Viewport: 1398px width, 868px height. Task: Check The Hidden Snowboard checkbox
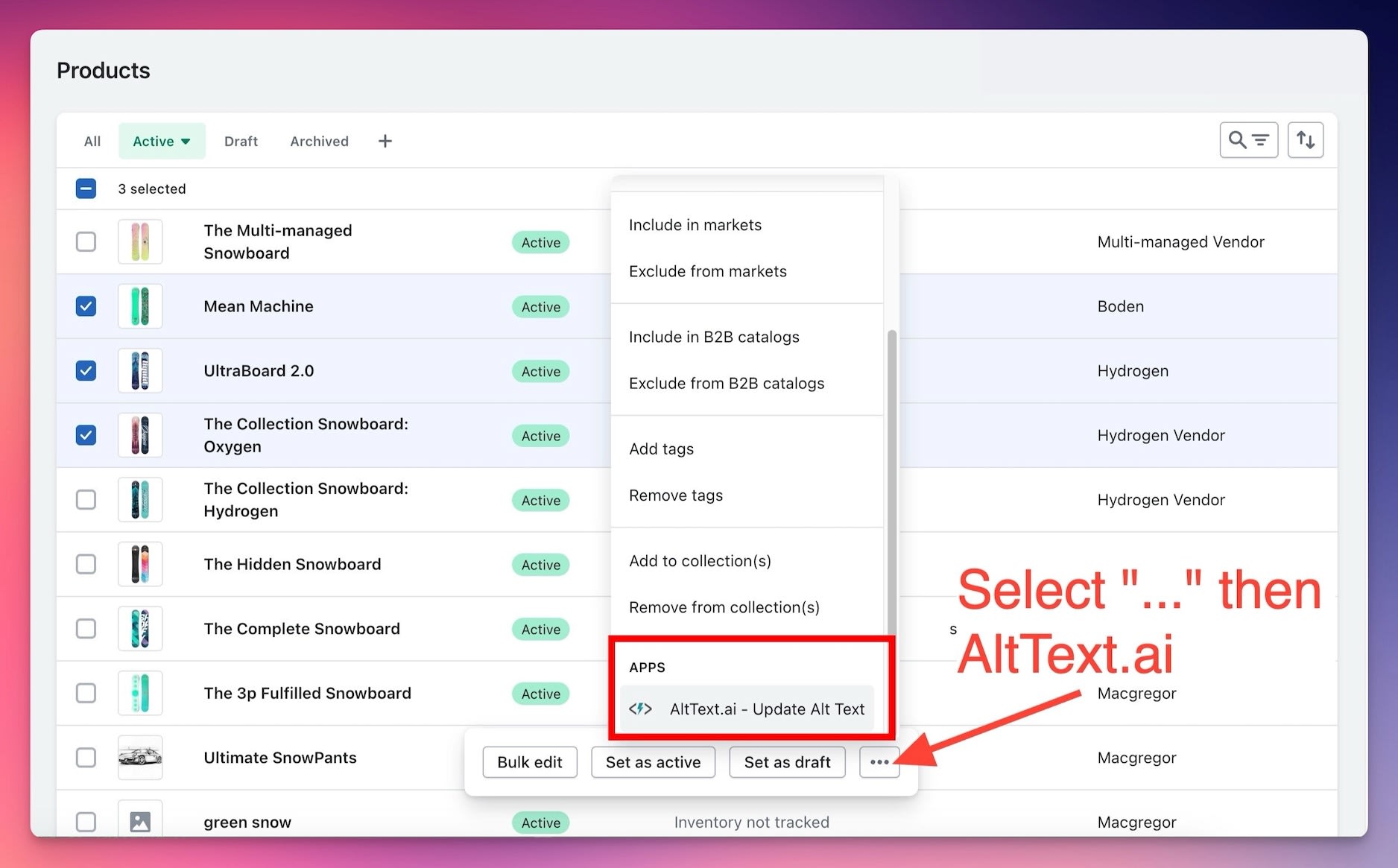[x=86, y=564]
